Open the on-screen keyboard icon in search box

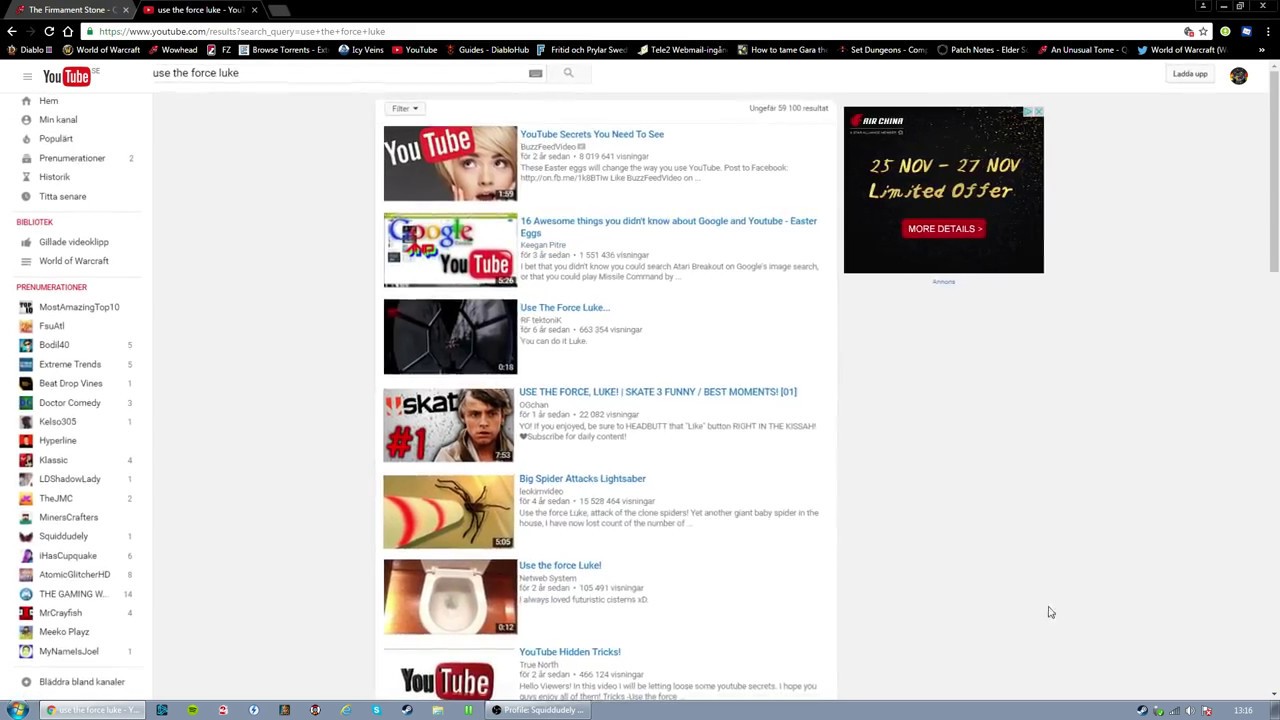pyautogui.click(x=536, y=73)
